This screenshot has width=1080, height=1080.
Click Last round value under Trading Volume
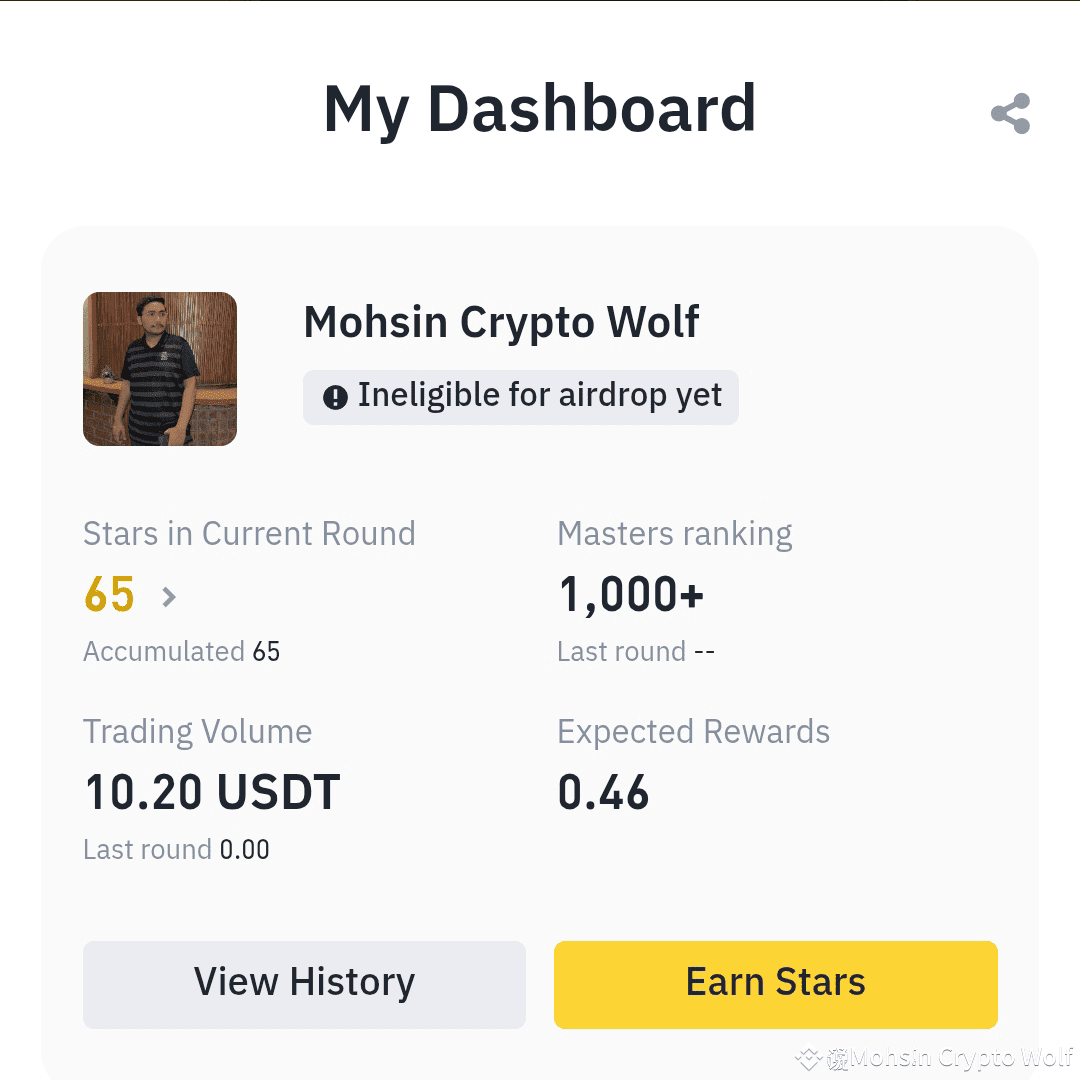175,849
